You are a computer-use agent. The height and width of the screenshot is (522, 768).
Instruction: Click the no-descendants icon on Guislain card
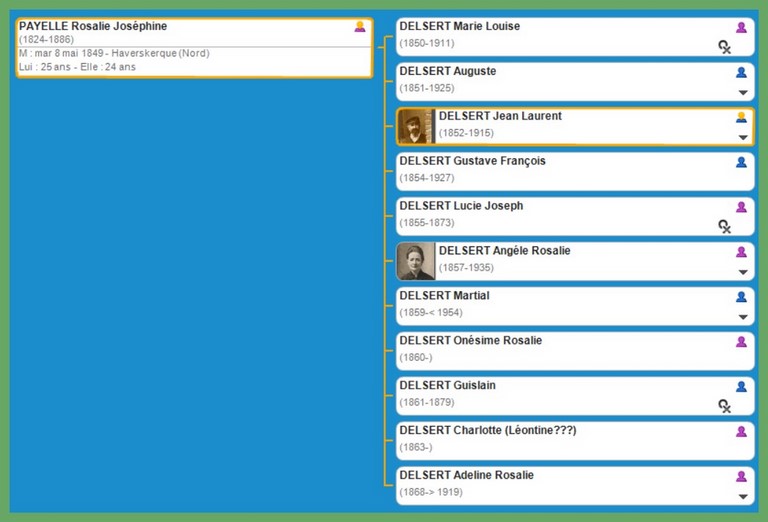pos(725,406)
